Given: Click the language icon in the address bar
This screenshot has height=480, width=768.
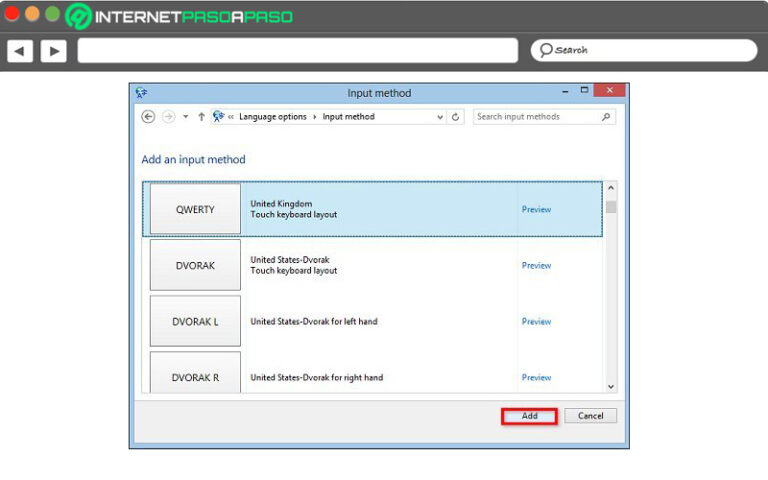Looking at the screenshot, I should [x=218, y=117].
